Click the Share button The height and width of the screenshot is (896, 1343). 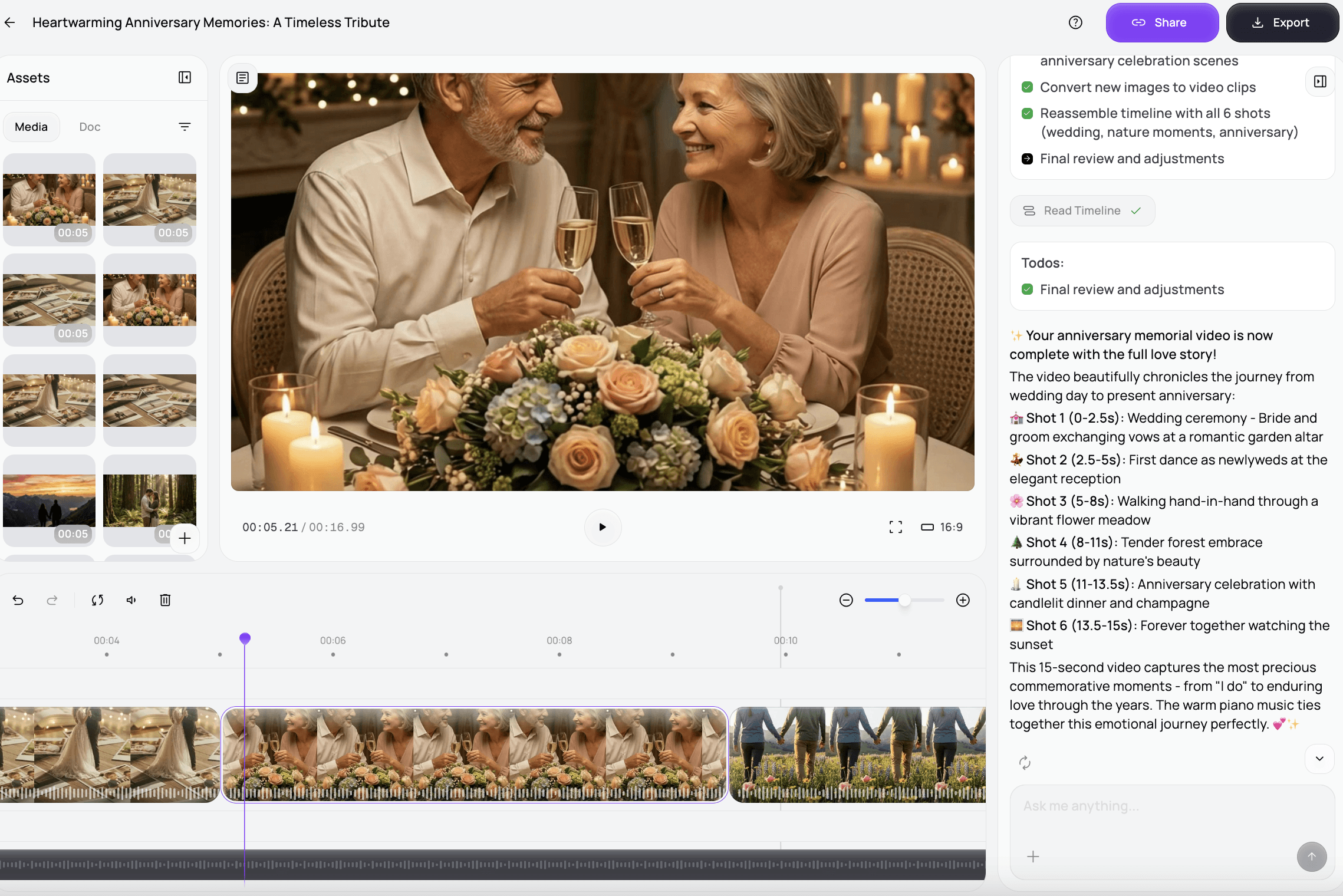pyautogui.click(x=1161, y=22)
